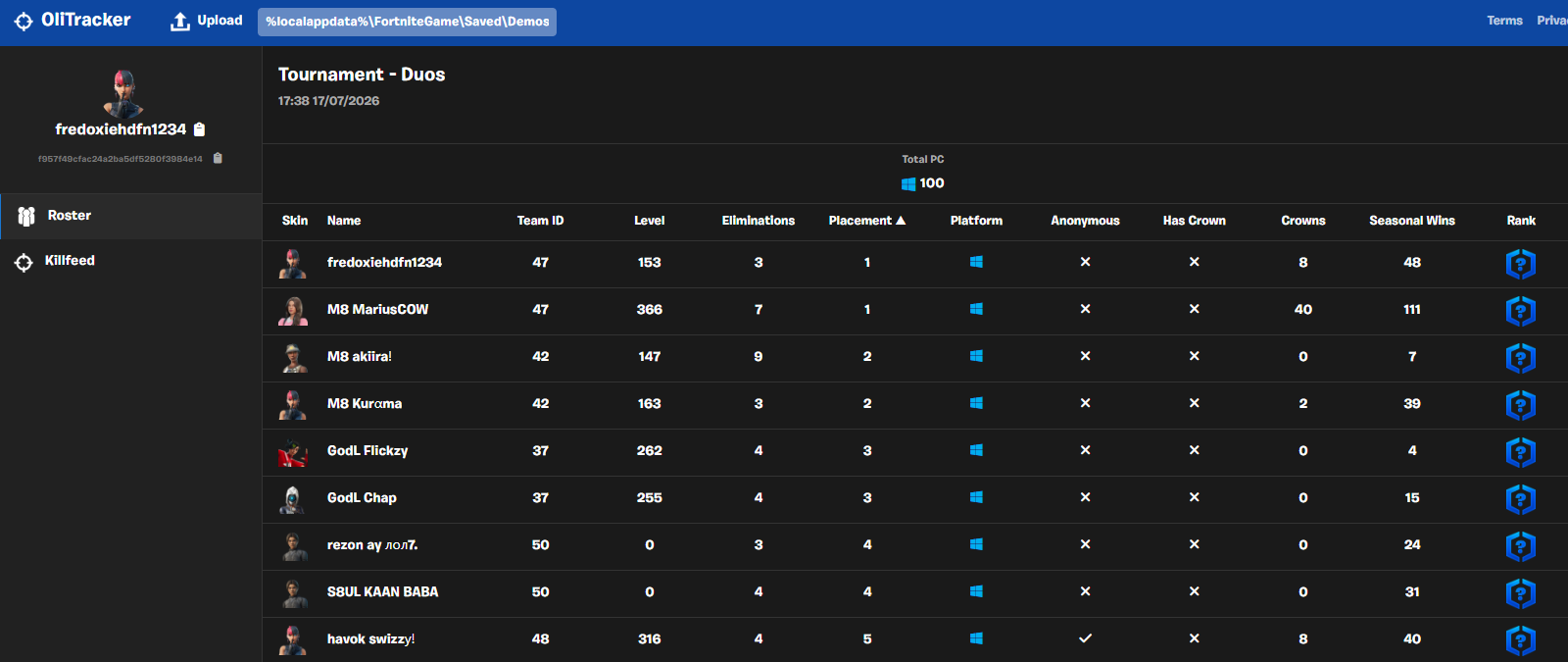
Task: Click the rank badge for M8 MariusCOW
Action: click(1521, 311)
